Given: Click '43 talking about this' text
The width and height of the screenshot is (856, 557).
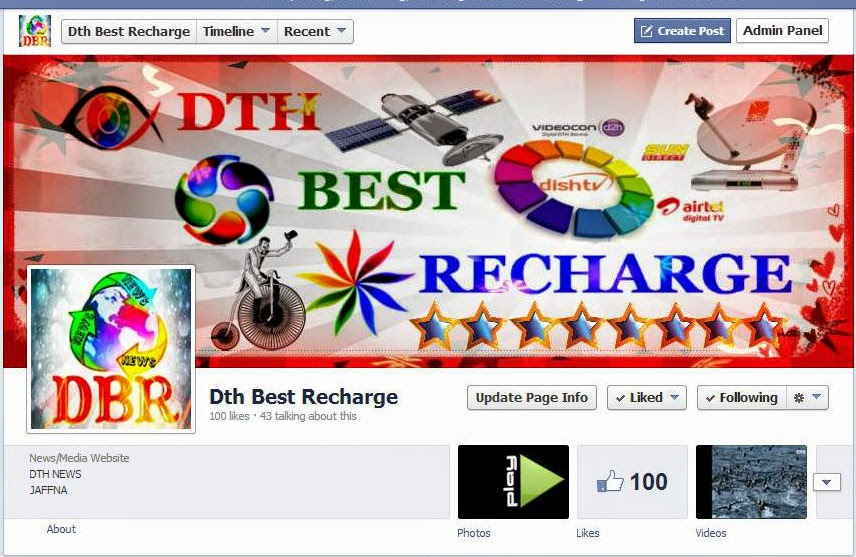Looking at the screenshot, I should [308, 416].
